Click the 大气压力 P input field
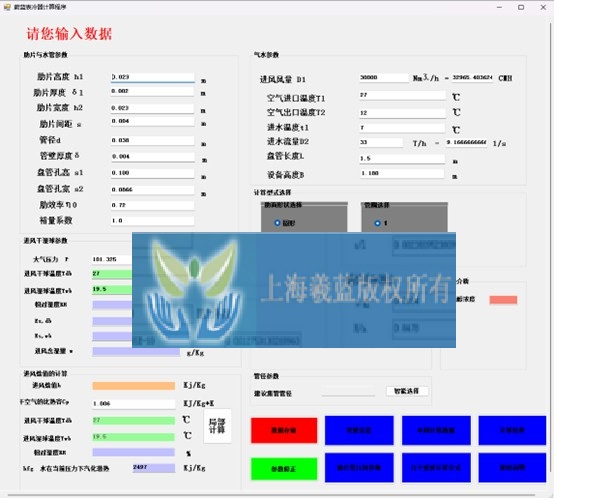Screen dimensions: 610x498 112,260
